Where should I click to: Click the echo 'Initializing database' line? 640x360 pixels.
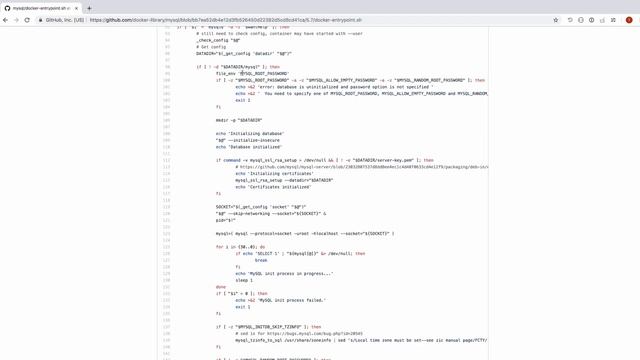pos(250,133)
